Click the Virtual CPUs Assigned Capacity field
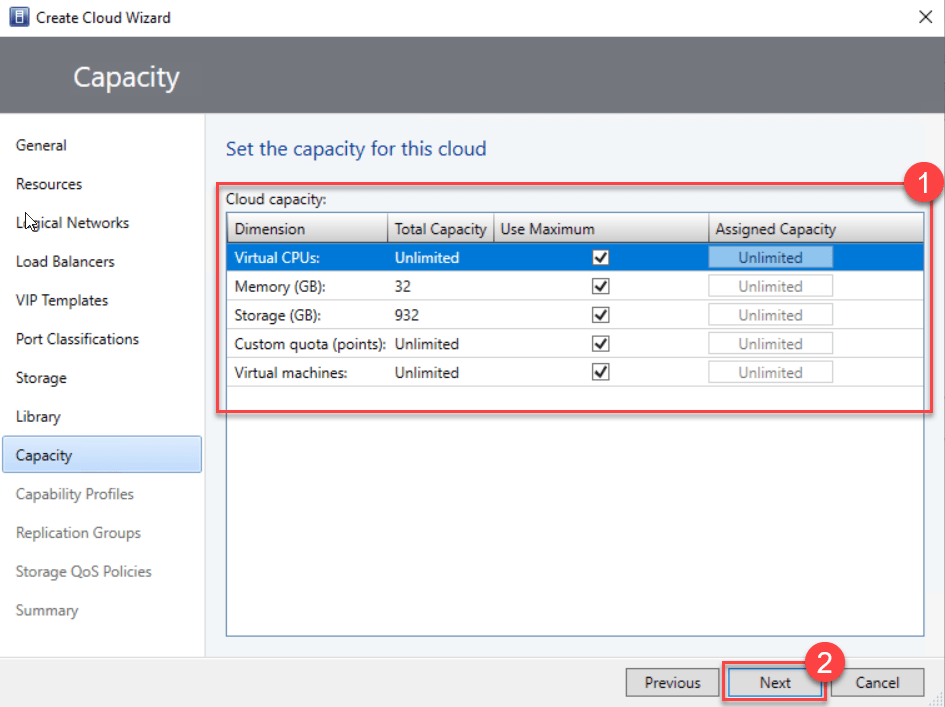 click(x=770, y=258)
